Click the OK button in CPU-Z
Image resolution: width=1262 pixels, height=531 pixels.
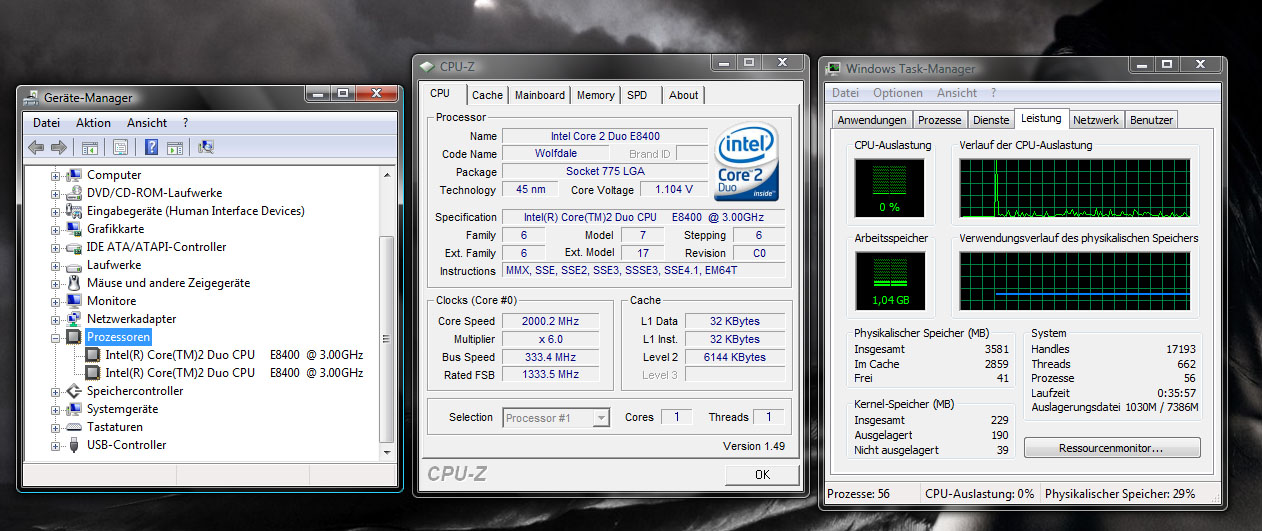(762, 474)
